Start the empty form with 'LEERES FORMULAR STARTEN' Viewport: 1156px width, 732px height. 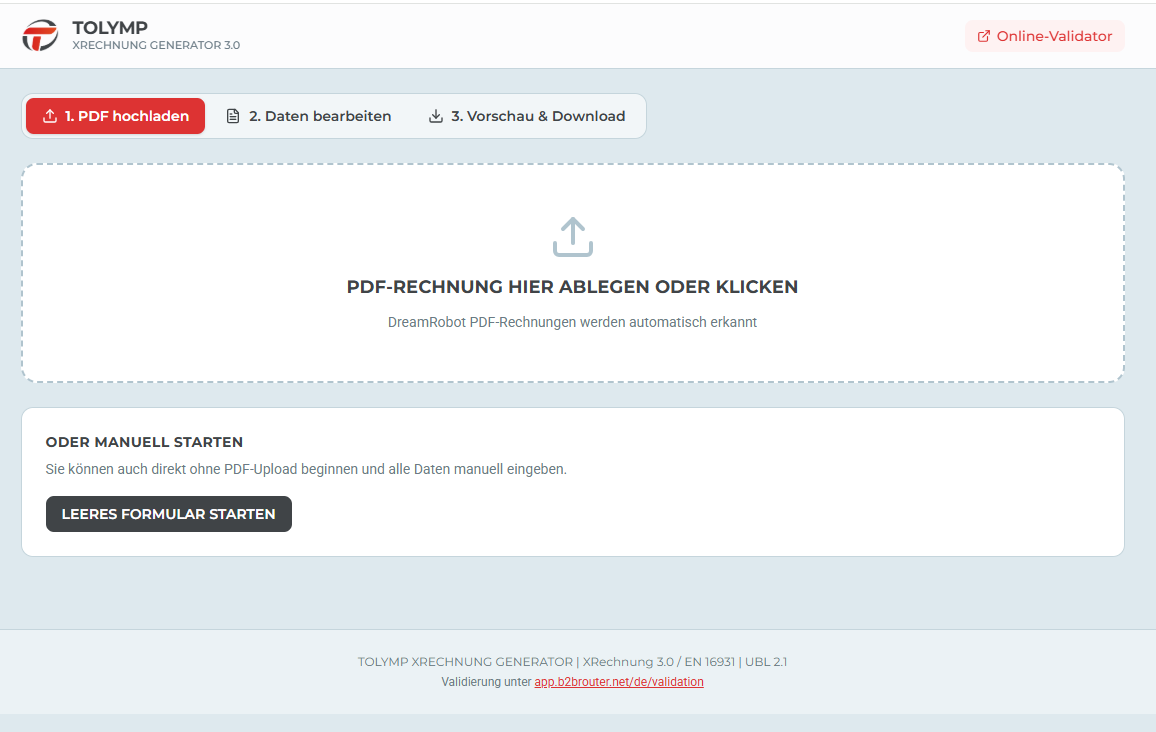click(x=169, y=514)
